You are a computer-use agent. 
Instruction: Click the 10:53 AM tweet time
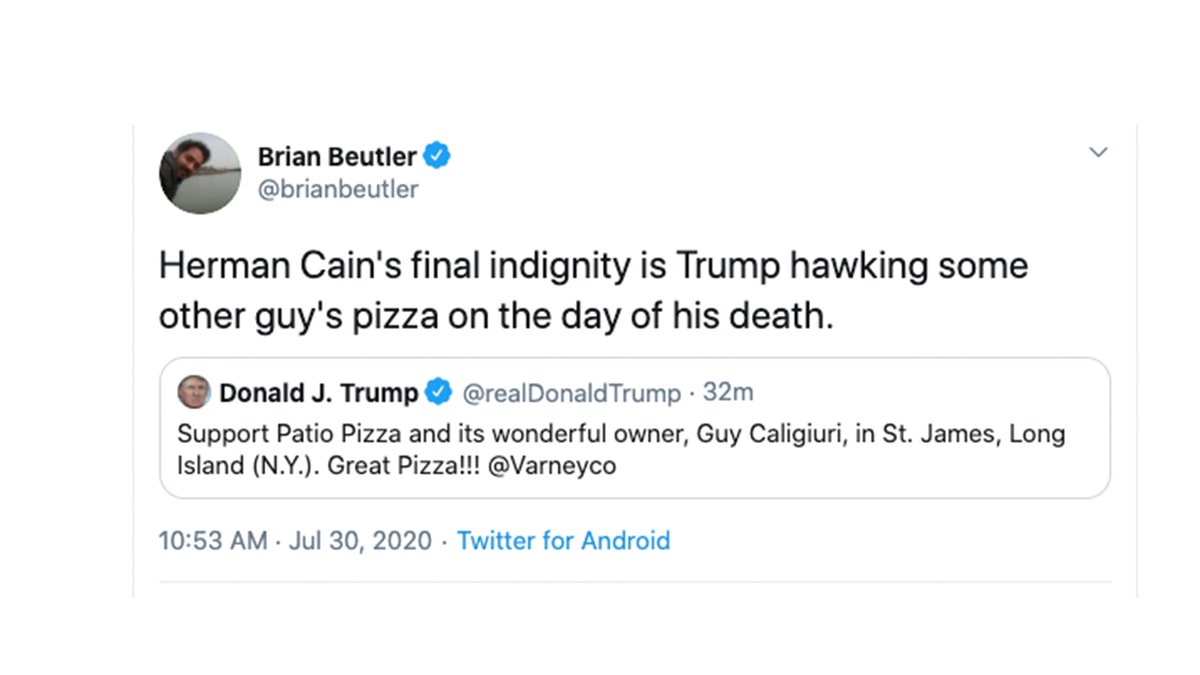pyautogui.click(x=213, y=541)
